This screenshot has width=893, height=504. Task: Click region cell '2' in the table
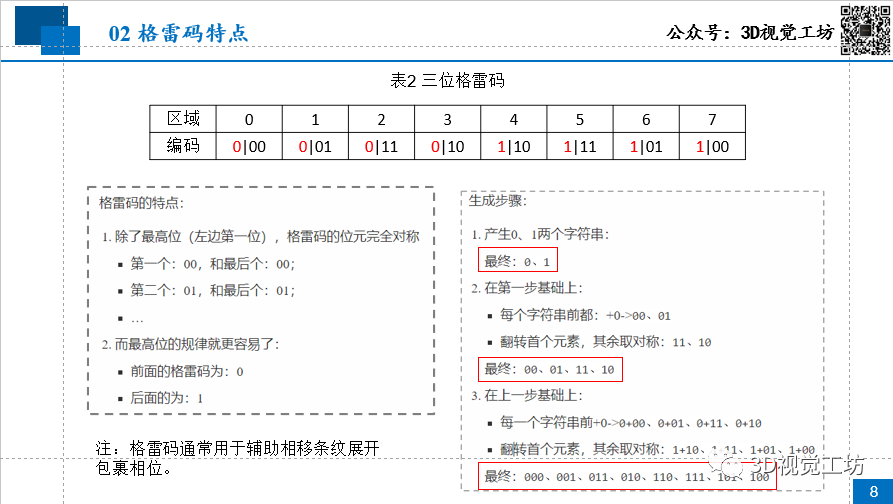click(382, 119)
